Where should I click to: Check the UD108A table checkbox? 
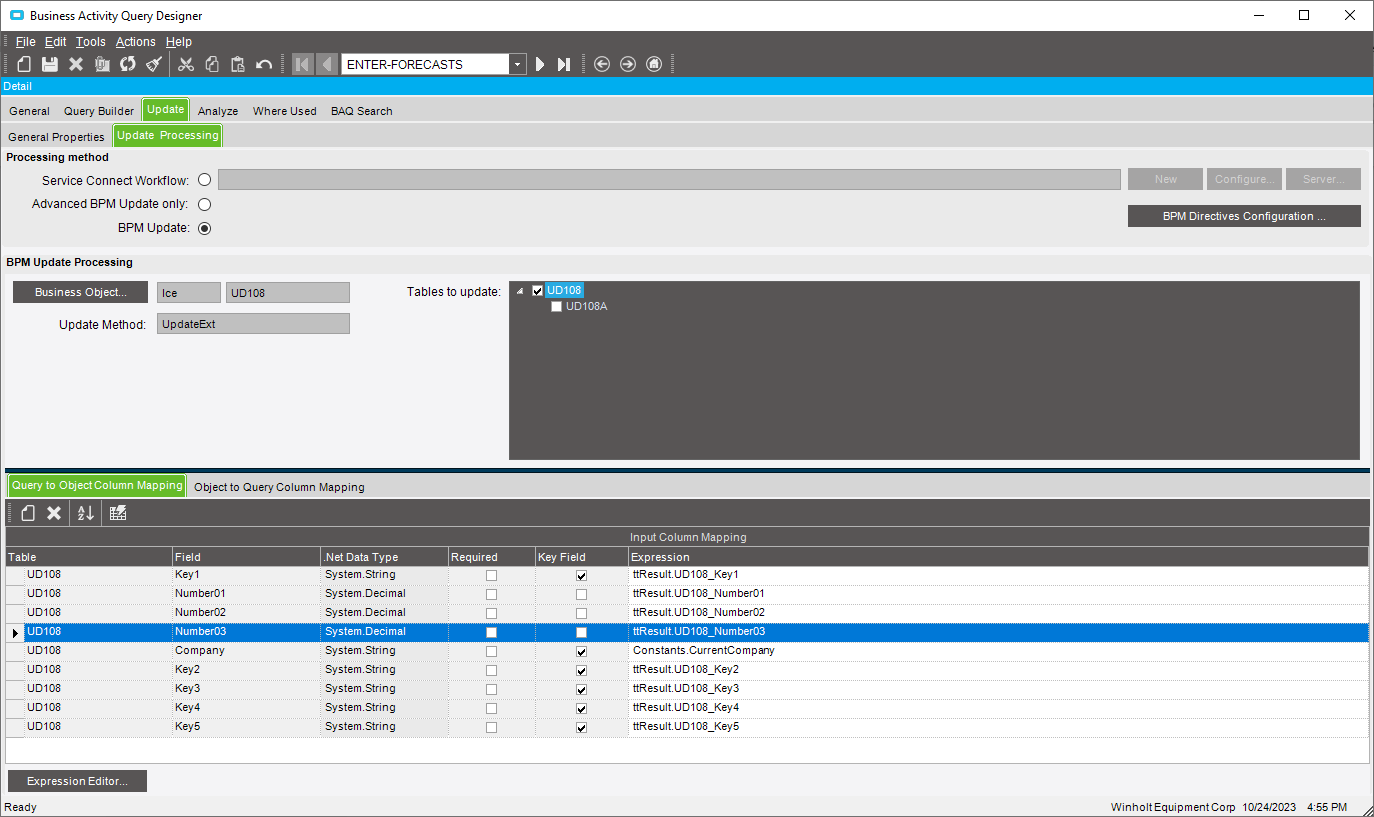[557, 306]
